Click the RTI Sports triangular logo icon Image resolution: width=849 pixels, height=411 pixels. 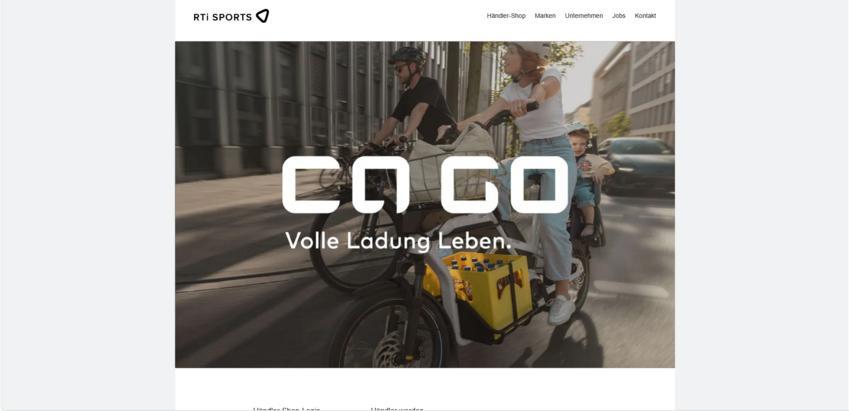coord(262,16)
